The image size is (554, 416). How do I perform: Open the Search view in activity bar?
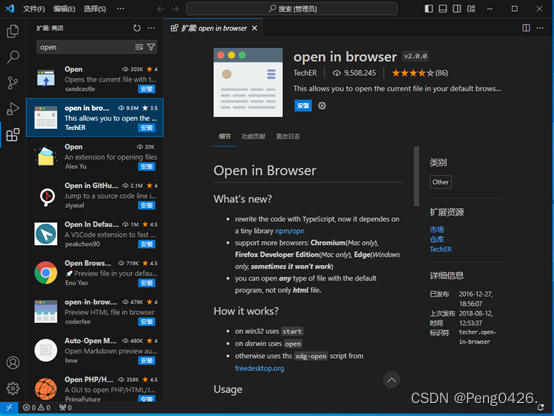point(13,57)
